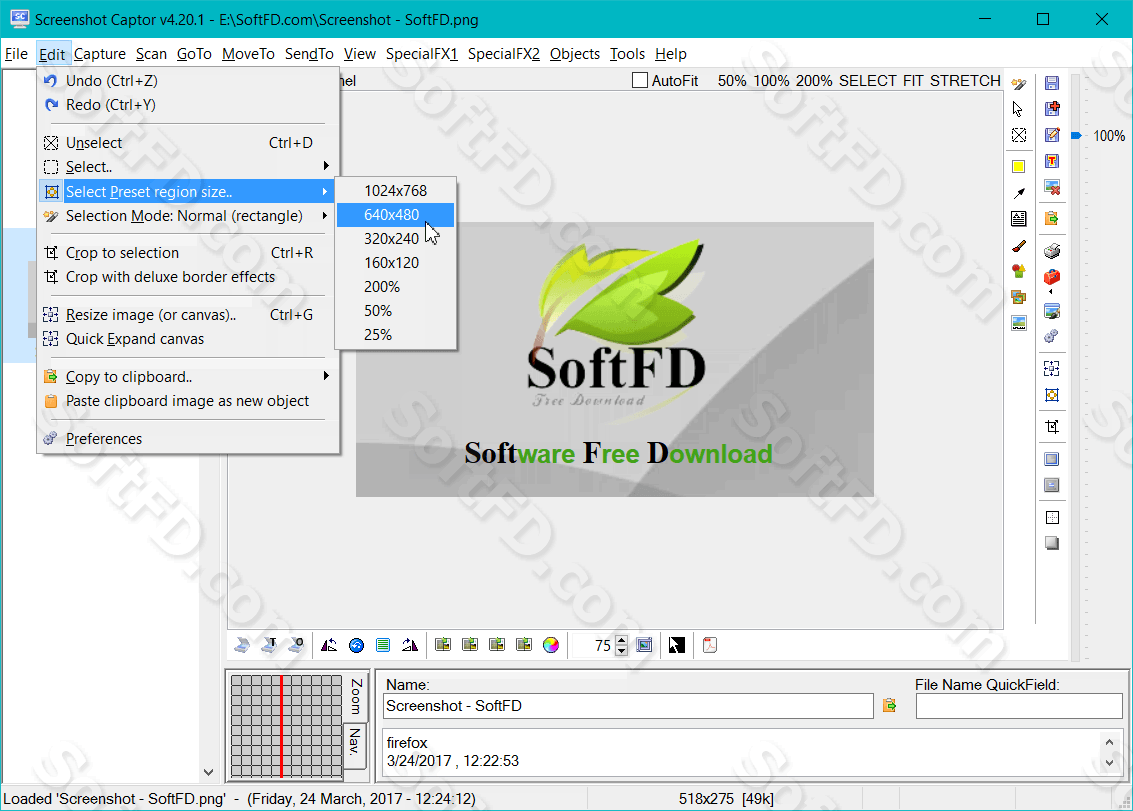This screenshot has width=1133, height=811.
Task: Expand Selection Mode: Normal (rectangle) submenu
Action: [x=188, y=216]
